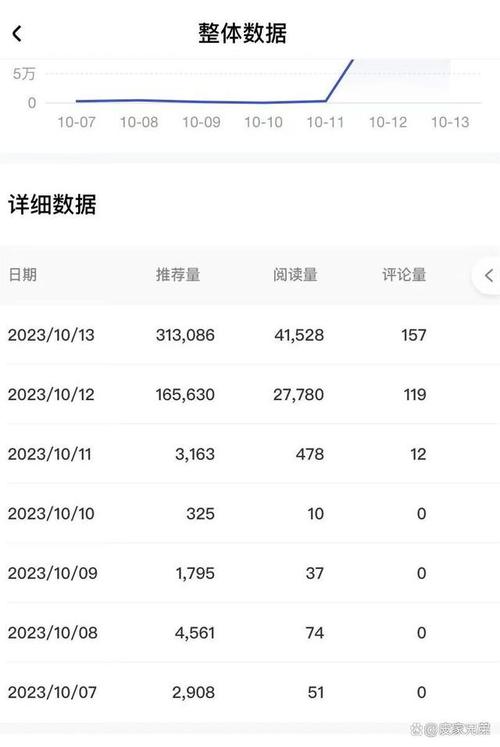Select the 10-13 chart axis label
Image resolution: width=500 pixels, height=747 pixels.
[x=450, y=122]
